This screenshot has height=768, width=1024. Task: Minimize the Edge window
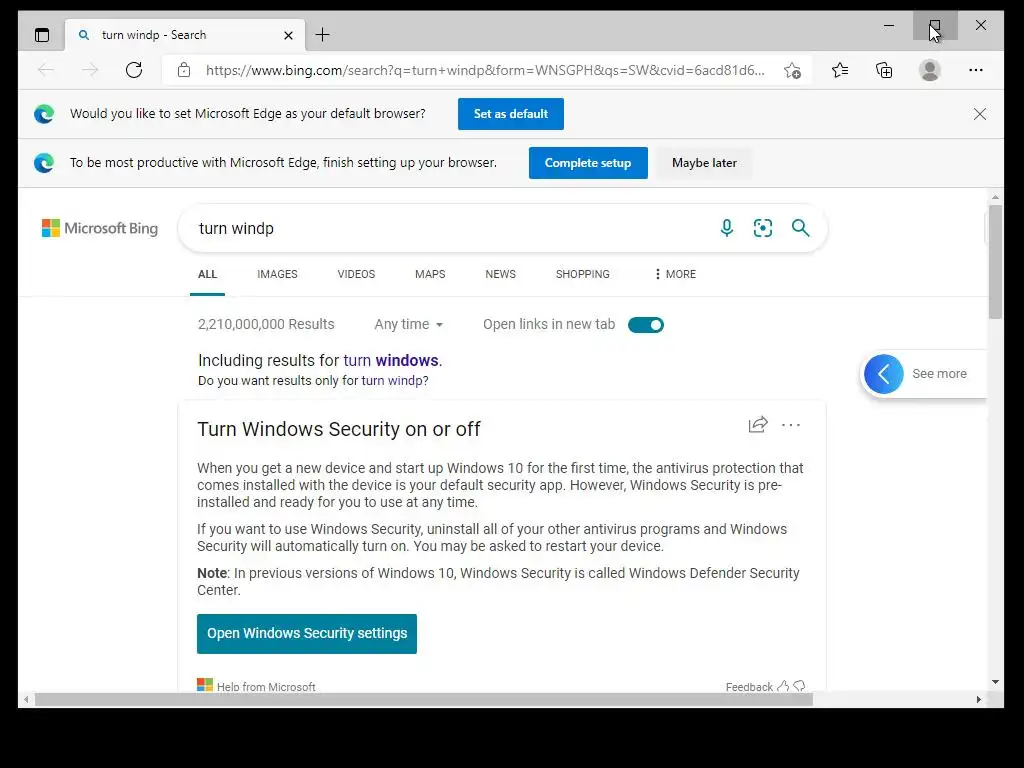pos(889,25)
